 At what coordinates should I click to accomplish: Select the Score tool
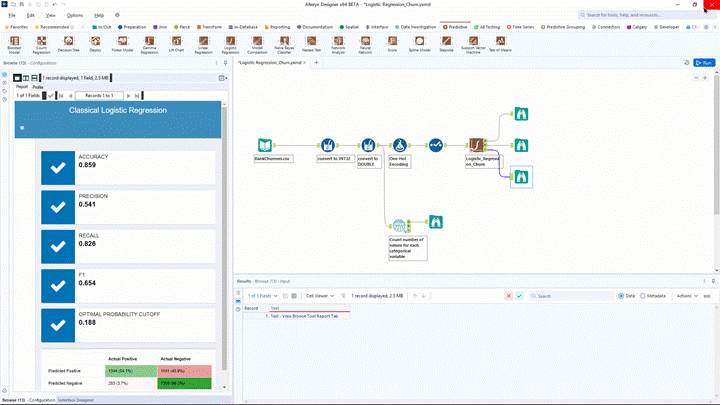392,44
